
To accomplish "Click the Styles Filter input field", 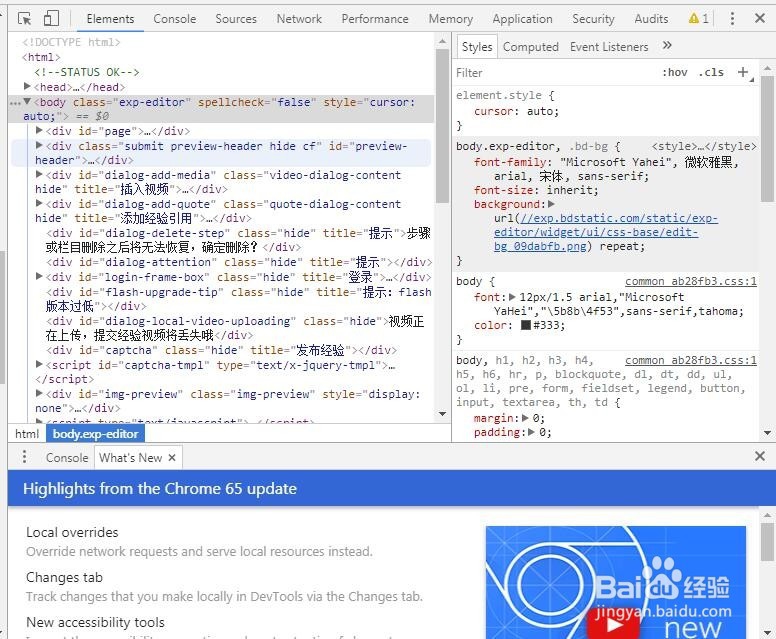I will click(x=554, y=73).
